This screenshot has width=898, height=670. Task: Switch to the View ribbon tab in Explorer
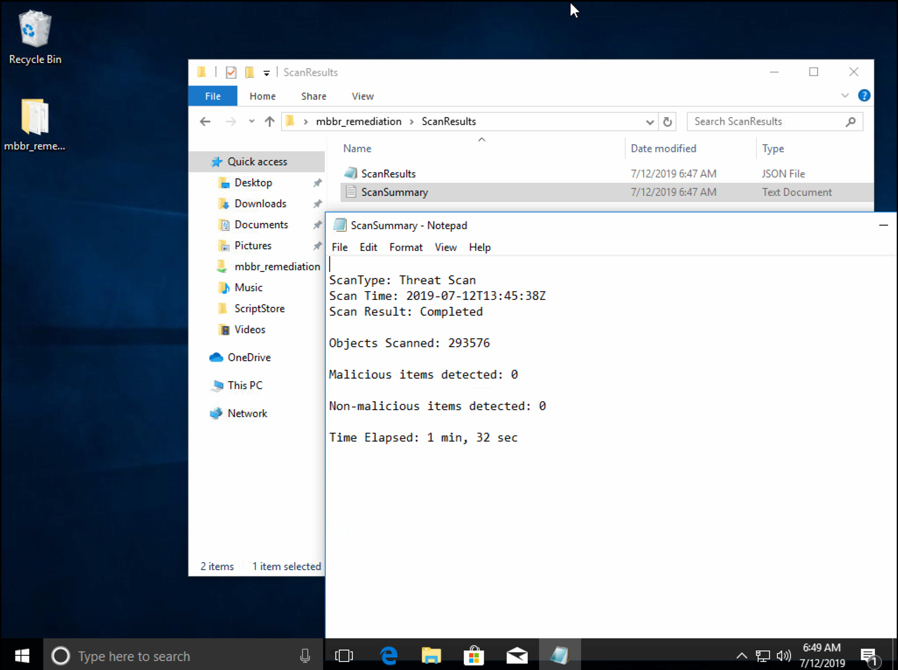click(363, 96)
